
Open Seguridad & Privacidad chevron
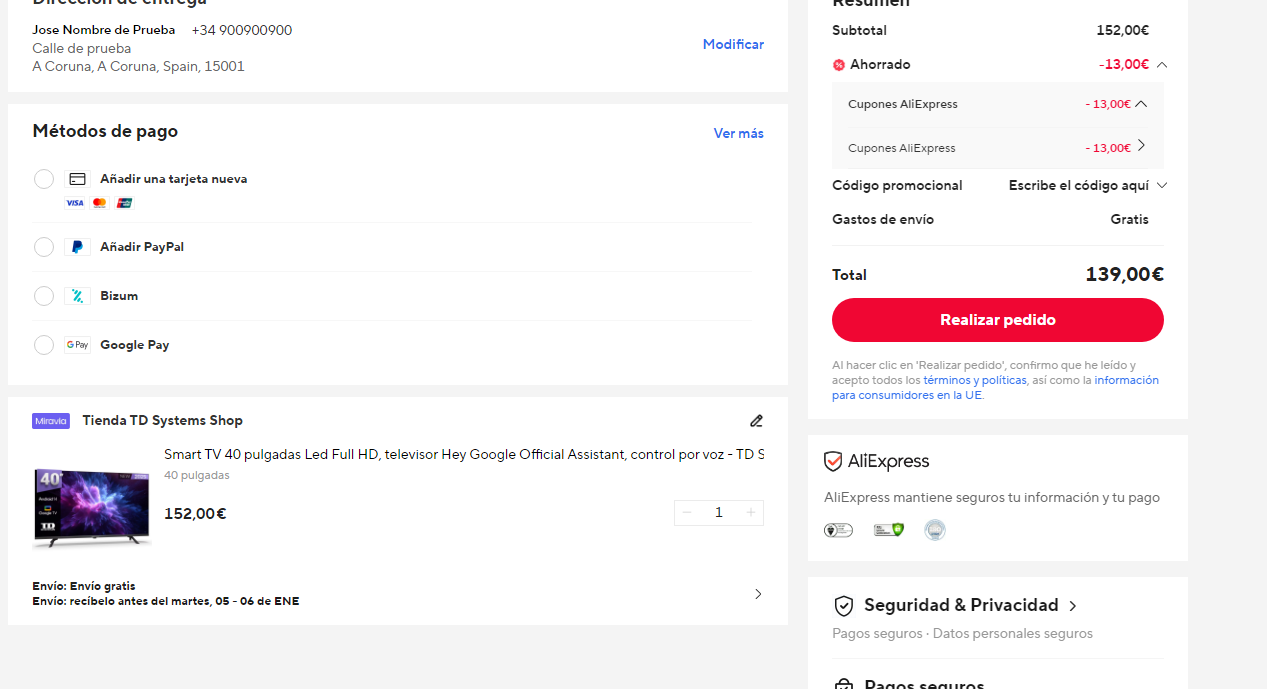(x=1073, y=606)
